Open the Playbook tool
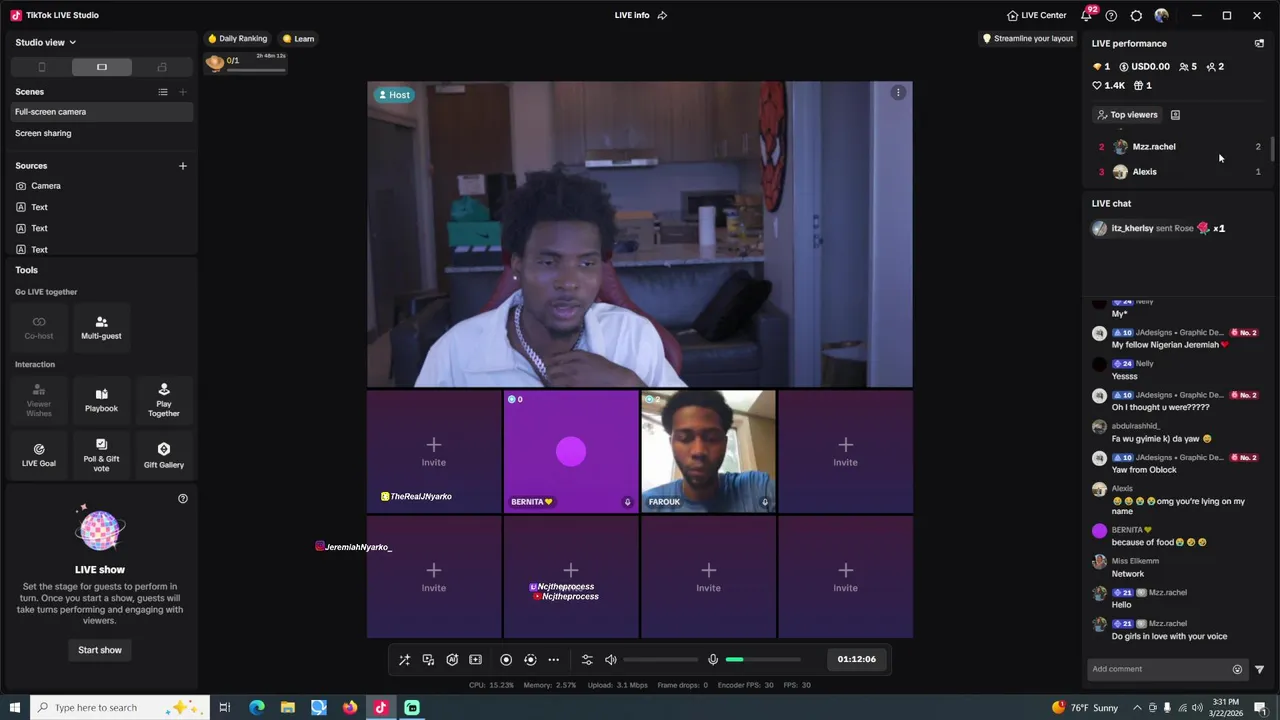This screenshot has width=1280, height=720. click(x=101, y=400)
